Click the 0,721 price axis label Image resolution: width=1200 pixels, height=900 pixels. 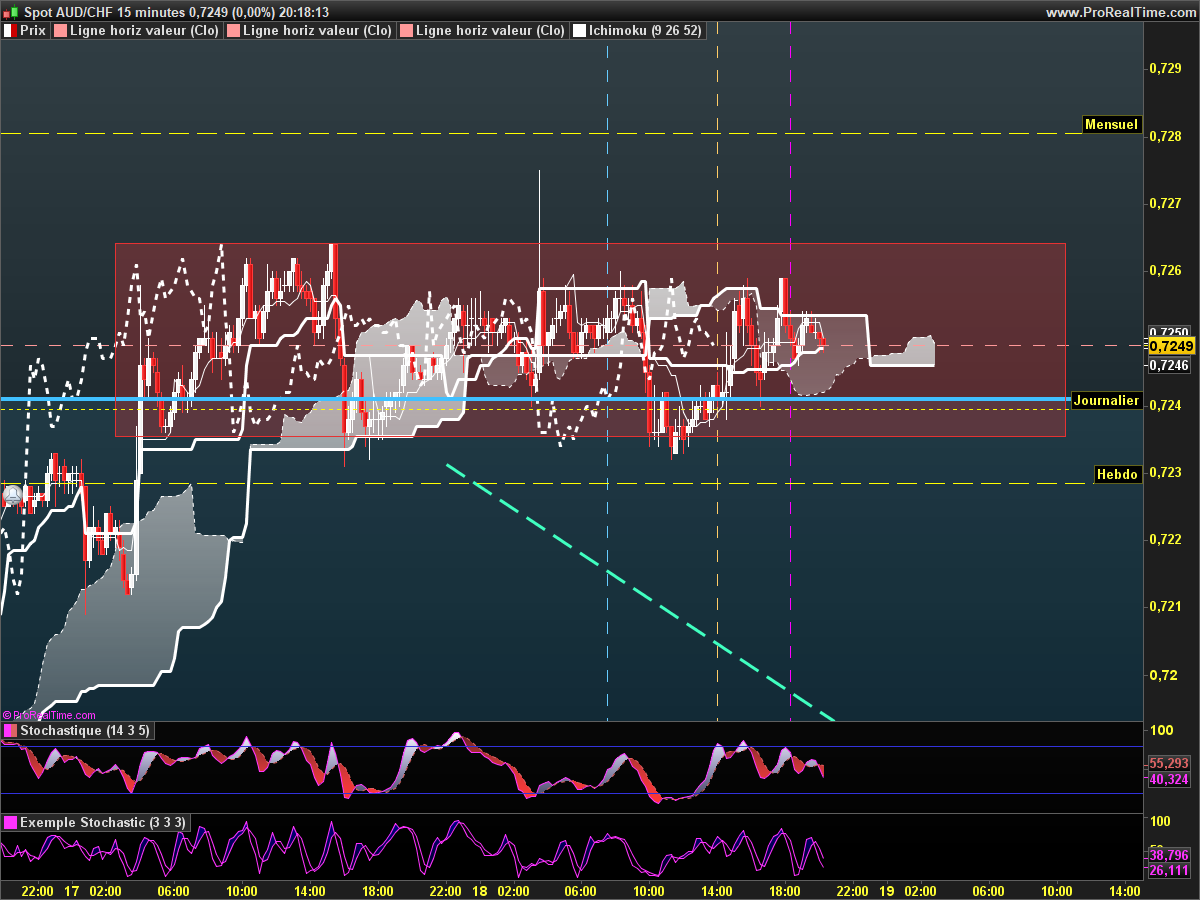pyautogui.click(x=1166, y=606)
